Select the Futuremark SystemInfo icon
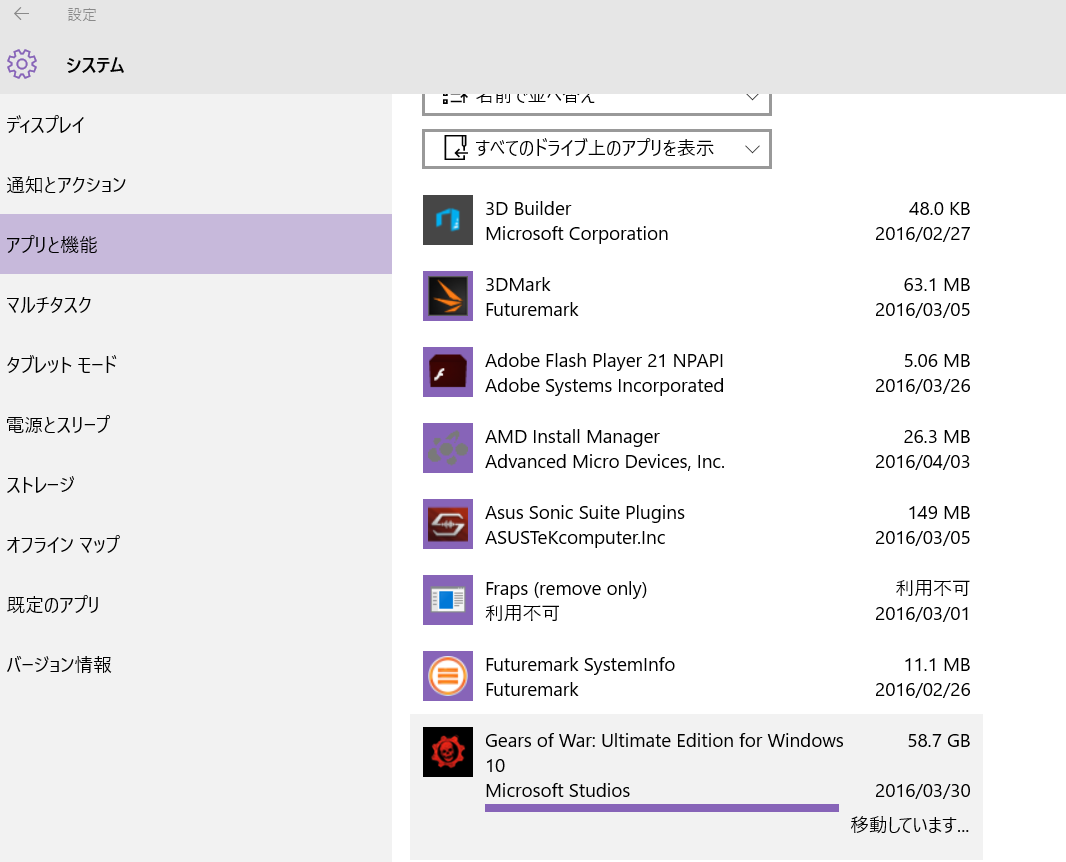 click(x=447, y=676)
